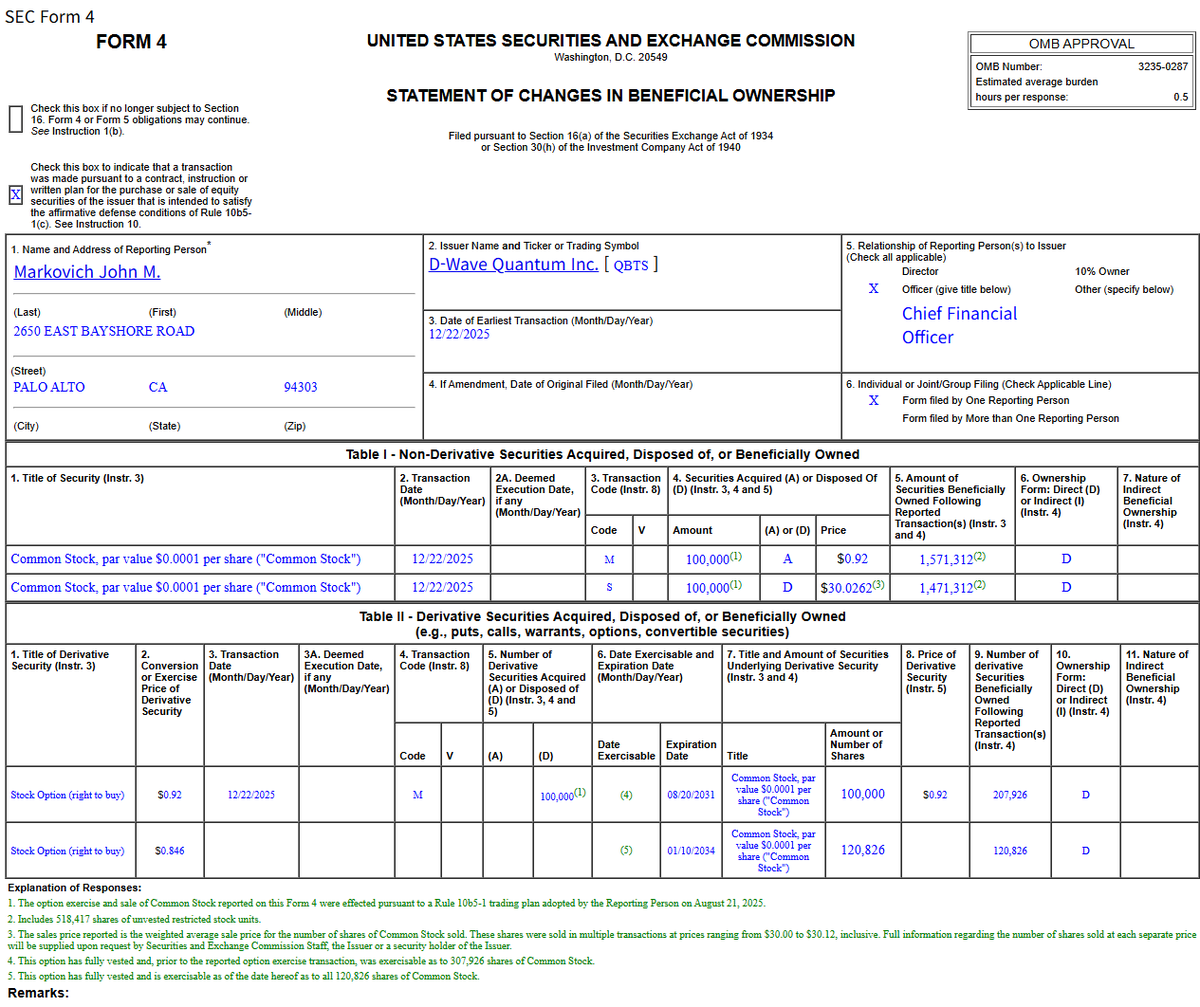Click the Stock Option (right to buy) entry

66,795
